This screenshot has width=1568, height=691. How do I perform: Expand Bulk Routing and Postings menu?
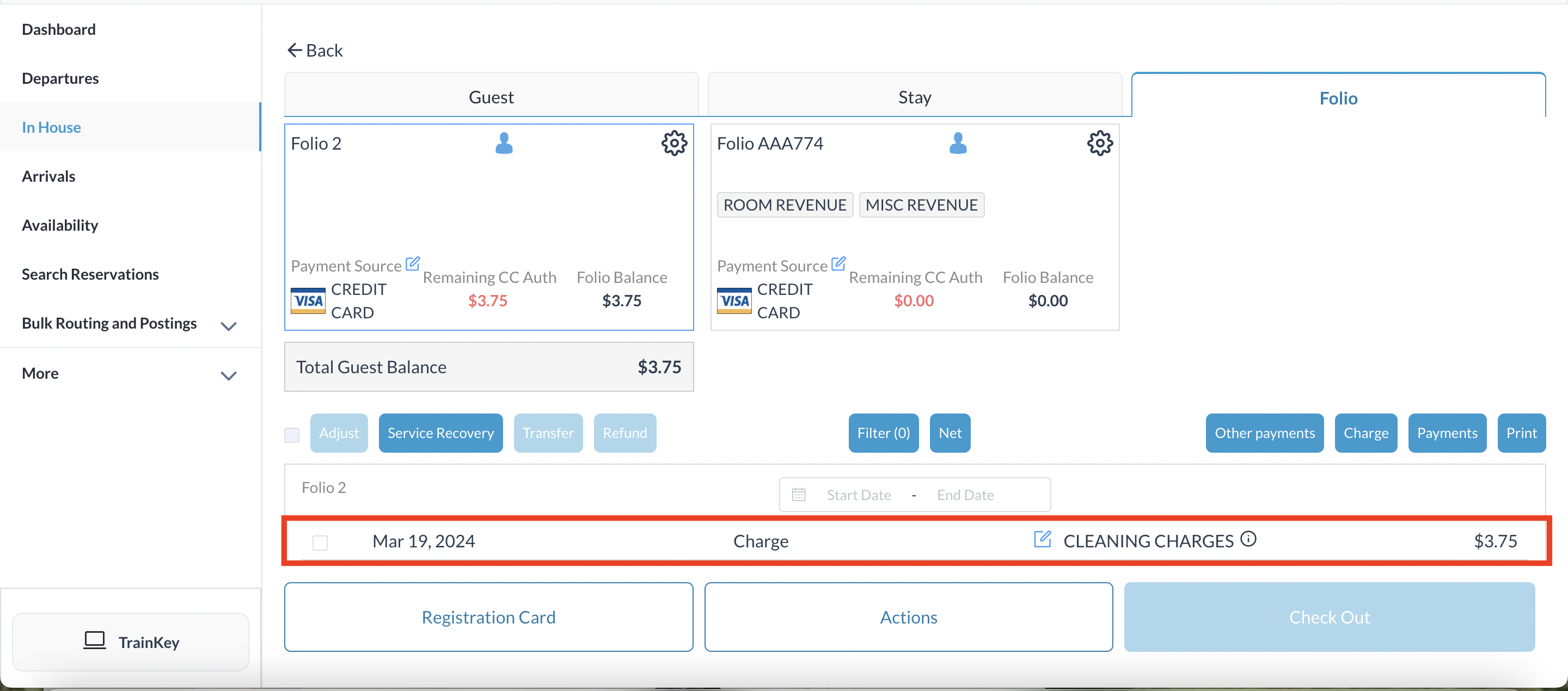coord(228,326)
